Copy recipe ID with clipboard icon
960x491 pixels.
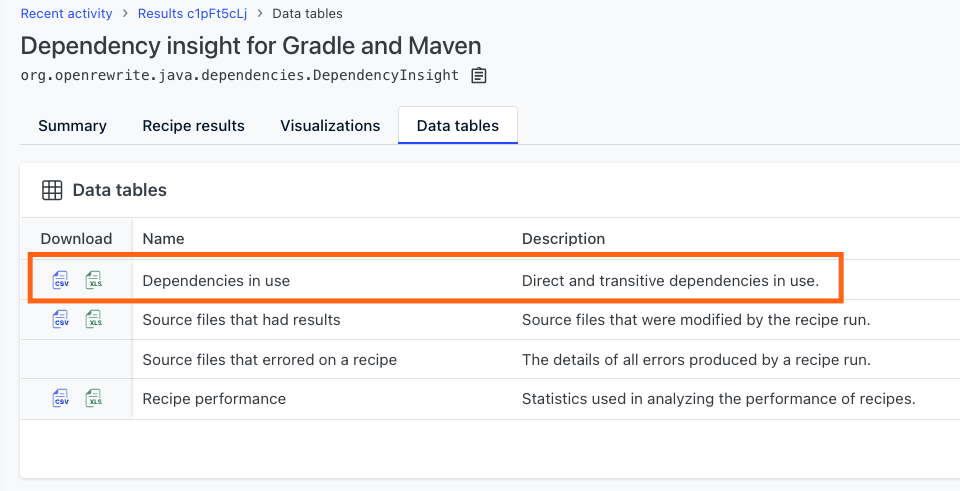coord(479,75)
